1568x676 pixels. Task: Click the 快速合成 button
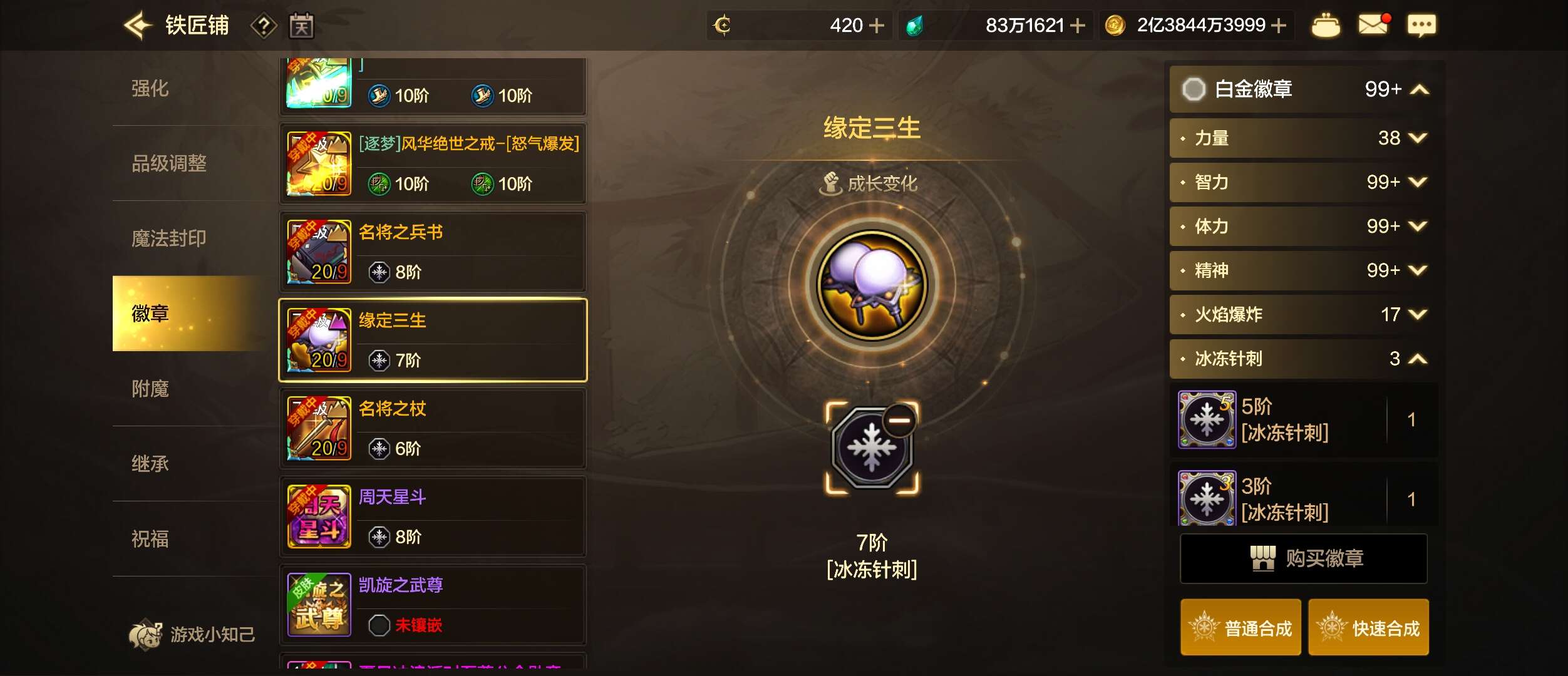(1368, 627)
